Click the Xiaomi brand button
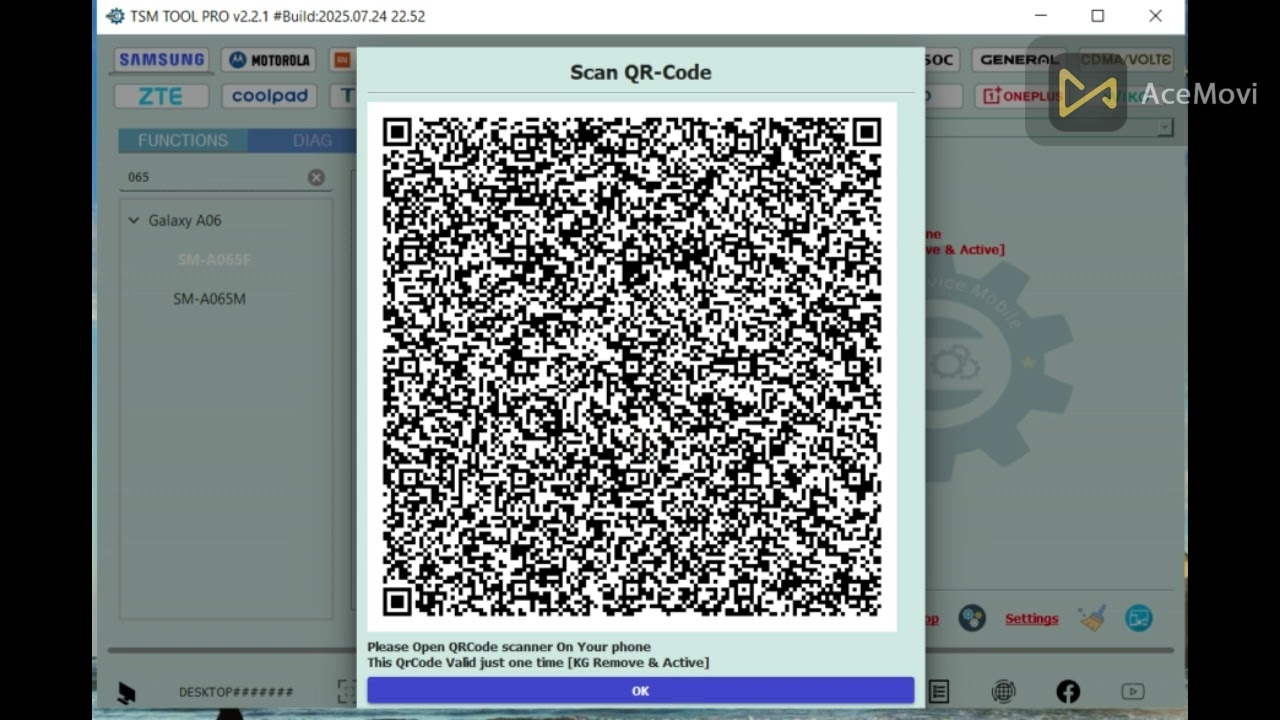The width and height of the screenshot is (1280, 720). tap(343, 60)
